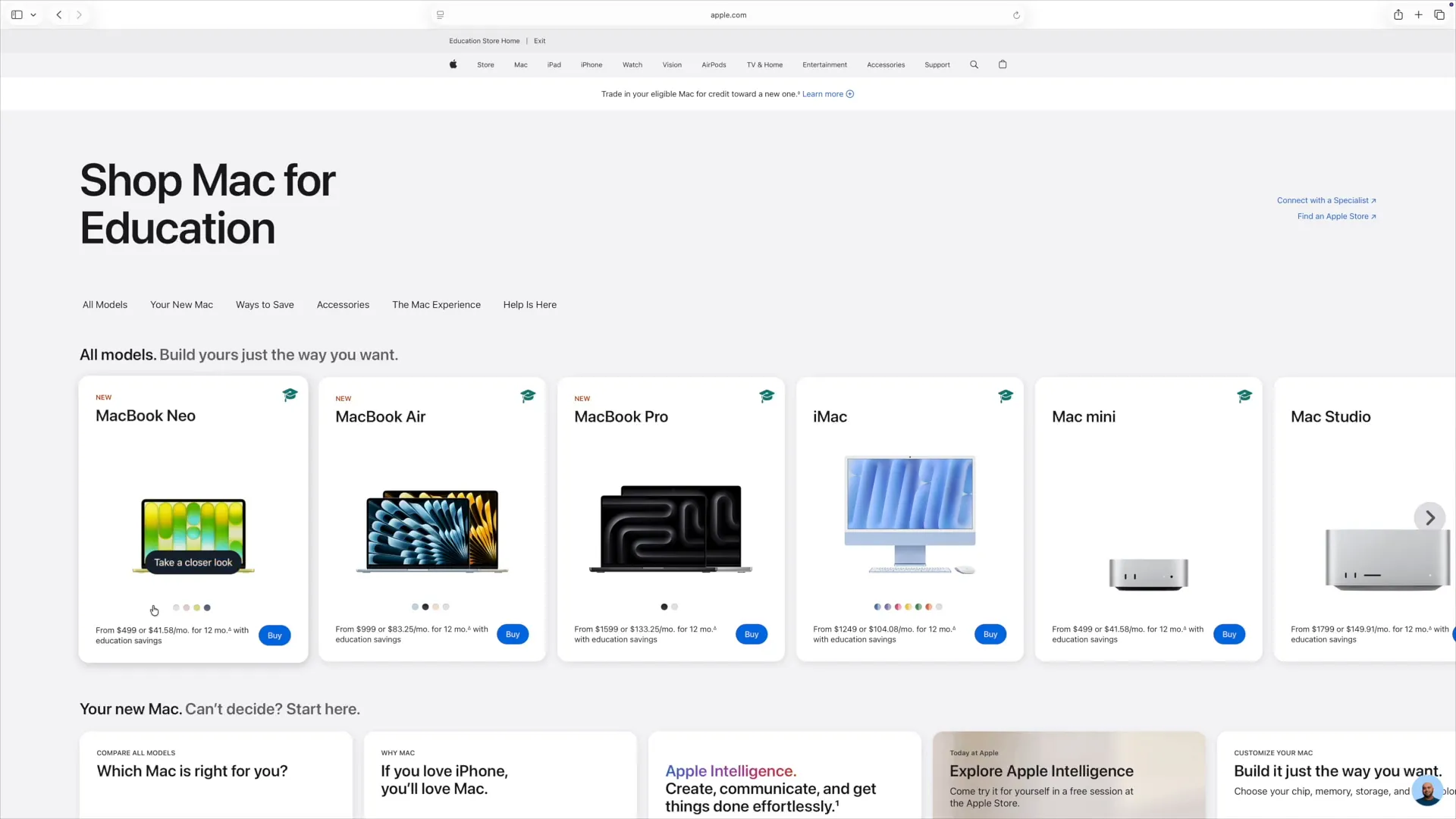The image size is (1456, 819).
Task: Click the plus circle beside Learn more
Action: [850, 94]
